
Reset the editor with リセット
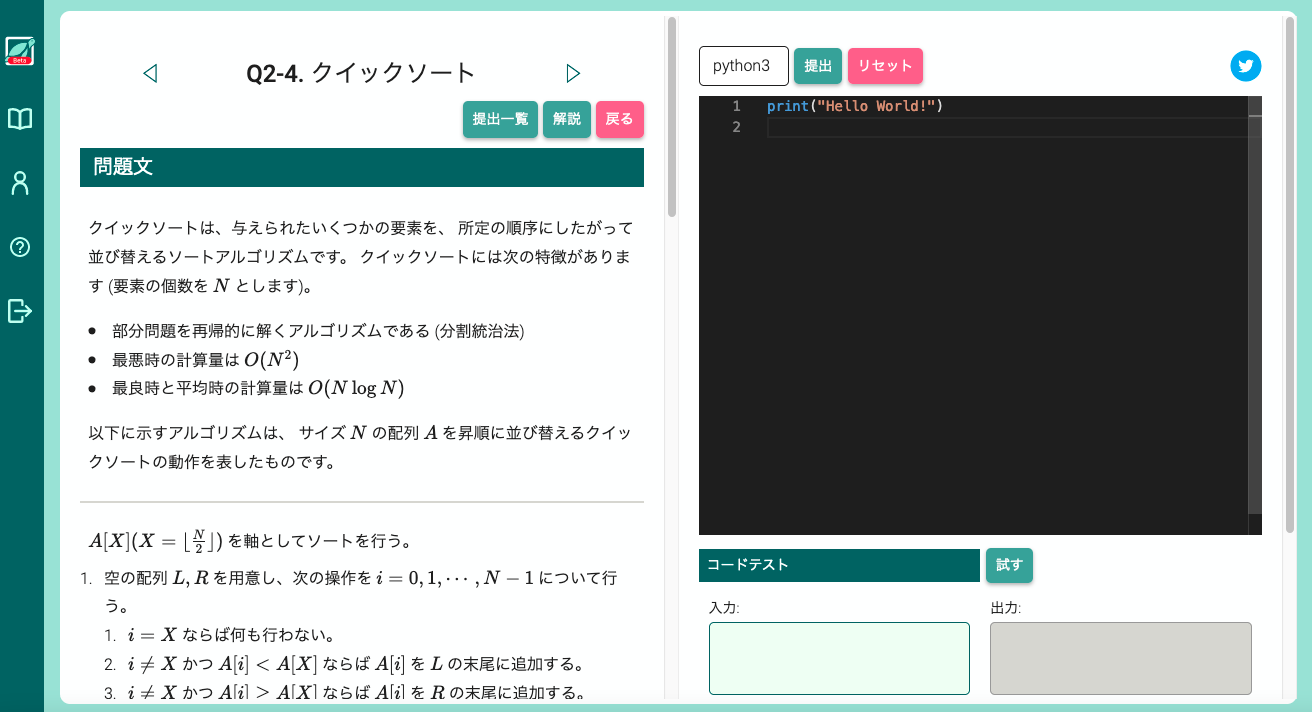point(884,65)
